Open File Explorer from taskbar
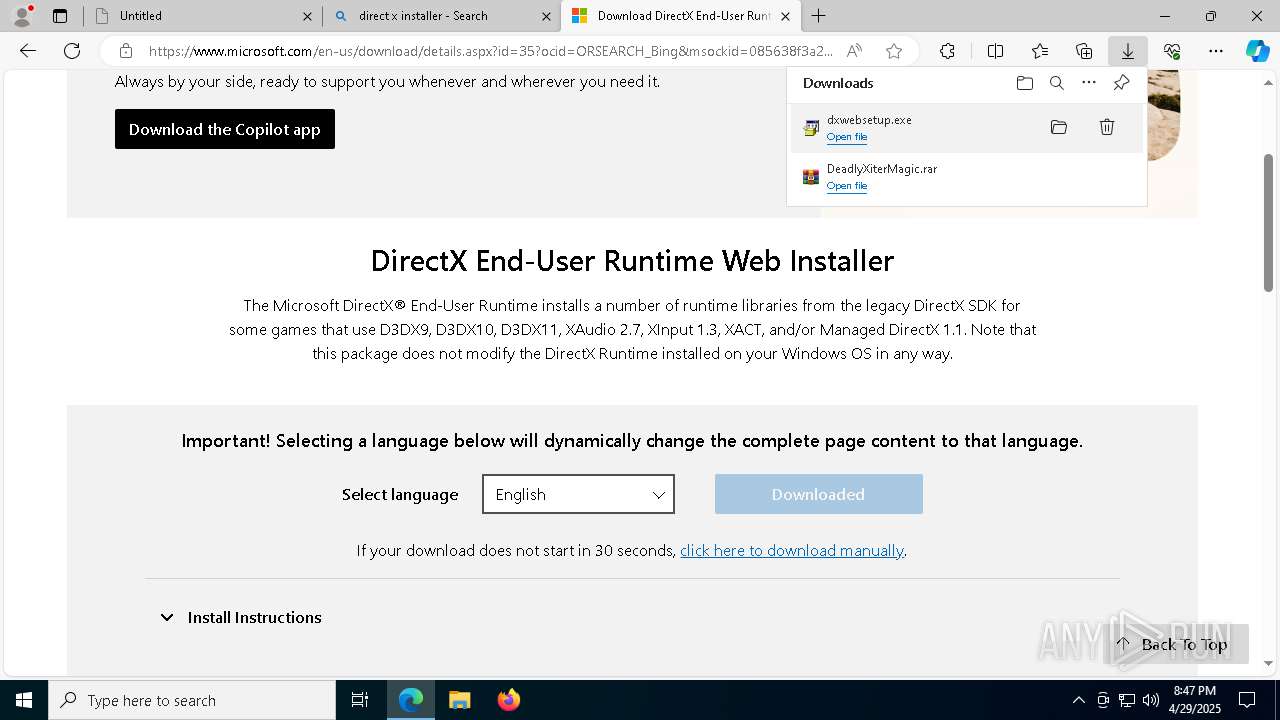This screenshot has height=720, width=1280. click(x=459, y=700)
